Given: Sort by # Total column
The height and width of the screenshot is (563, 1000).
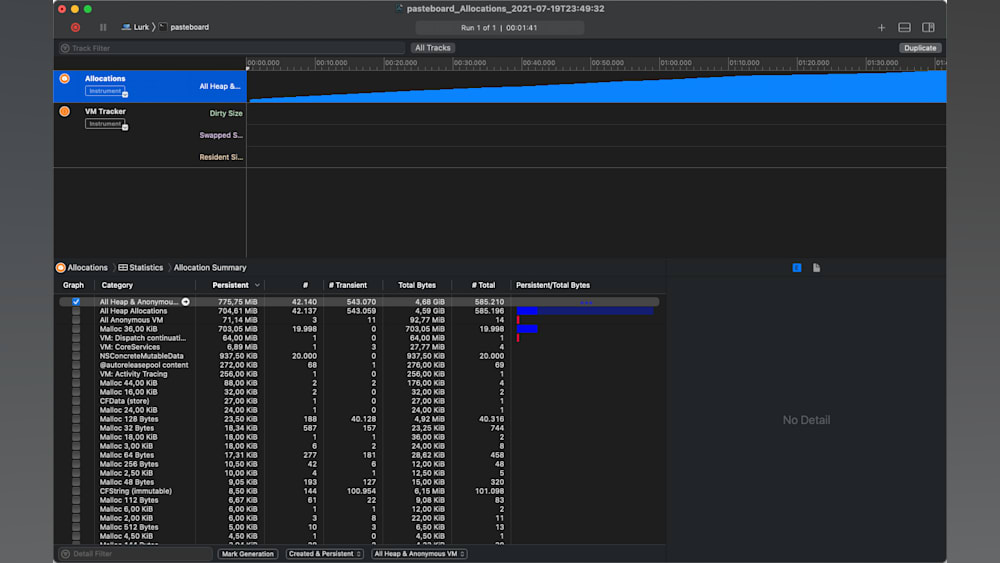Looking at the screenshot, I should pyautogui.click(x=483, y=285).
